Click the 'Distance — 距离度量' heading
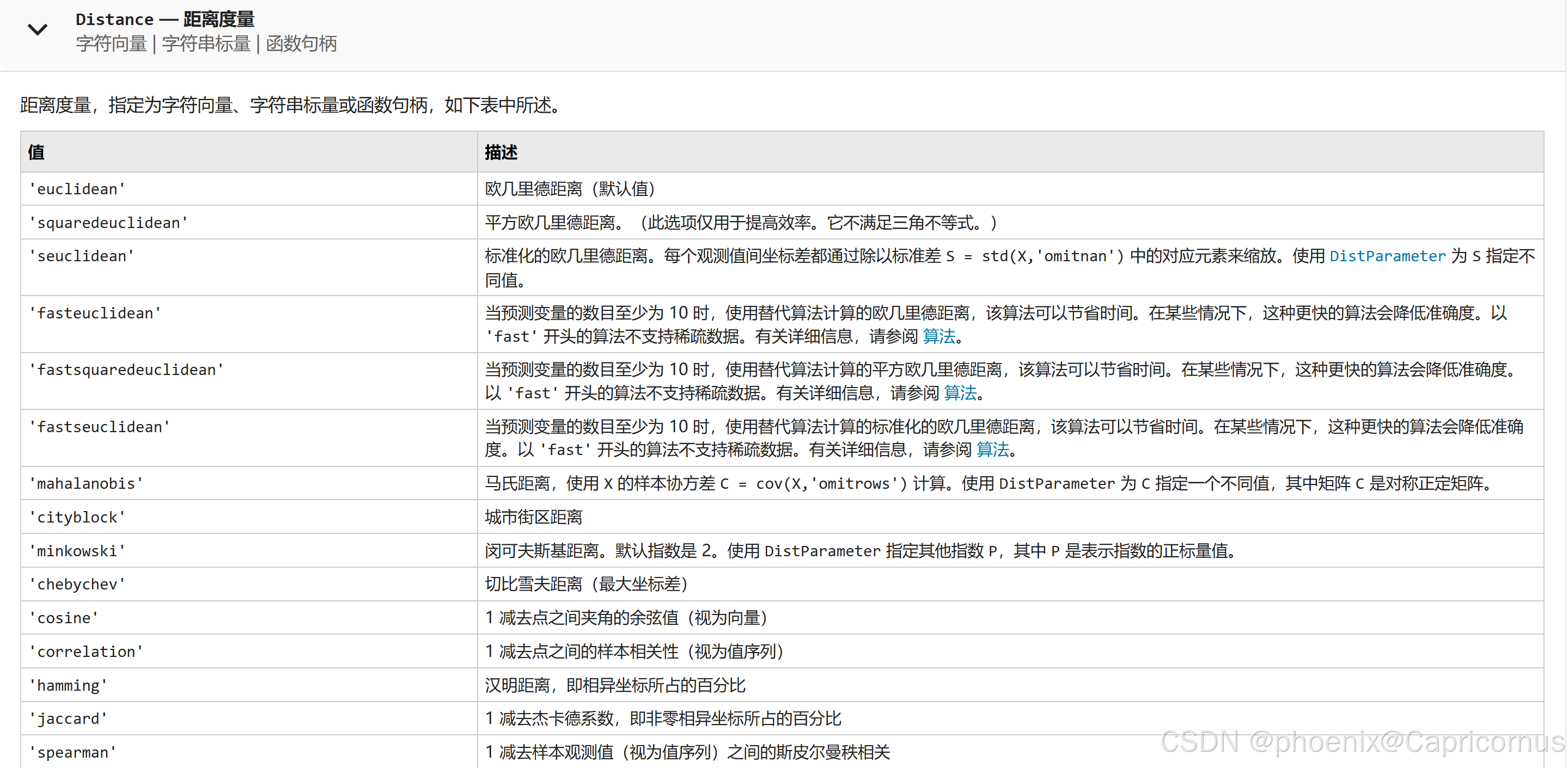This screenshot has width=1568, height=768. pos(165,20)
